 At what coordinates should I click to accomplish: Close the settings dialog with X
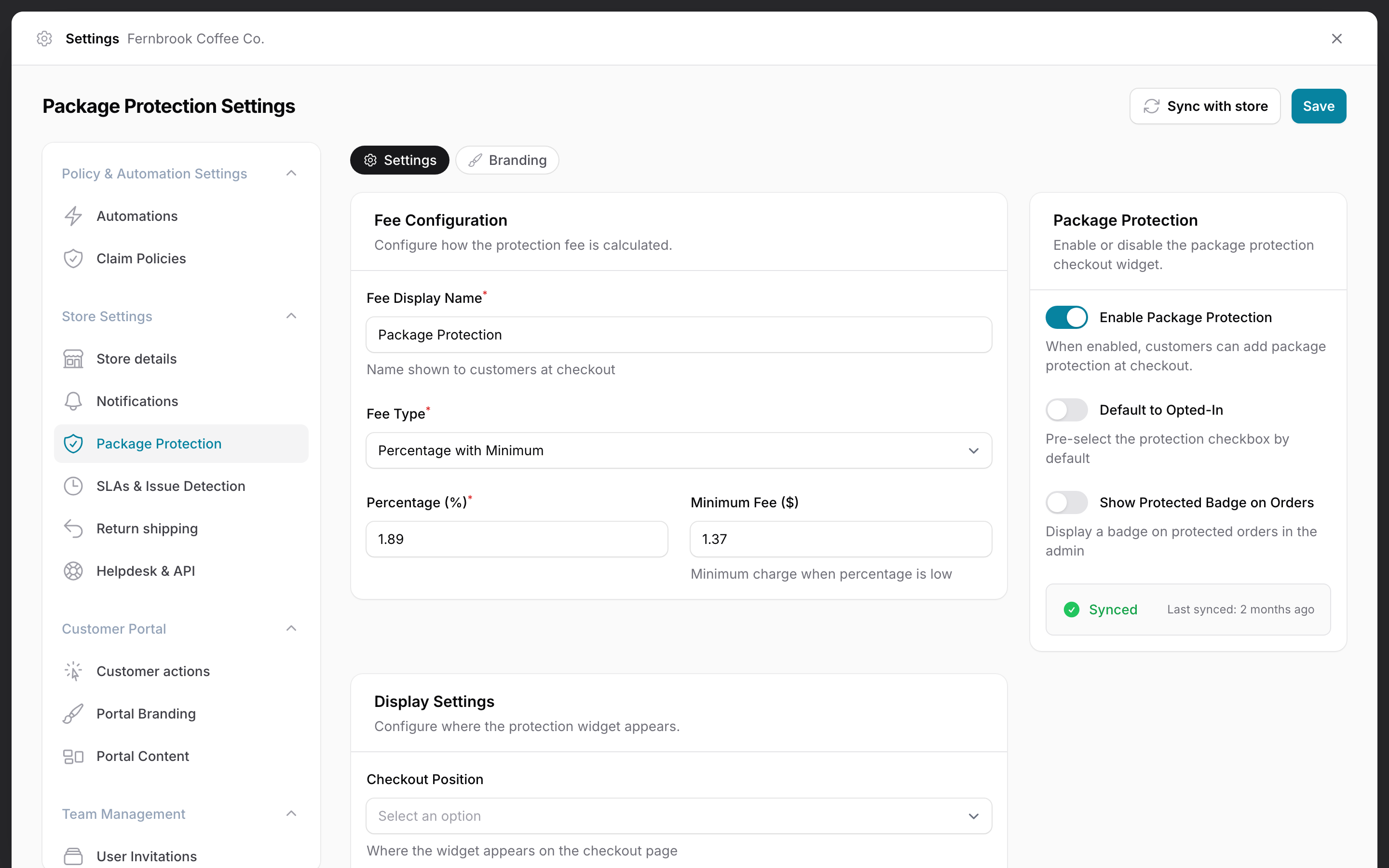click(x=1337, y=39)
